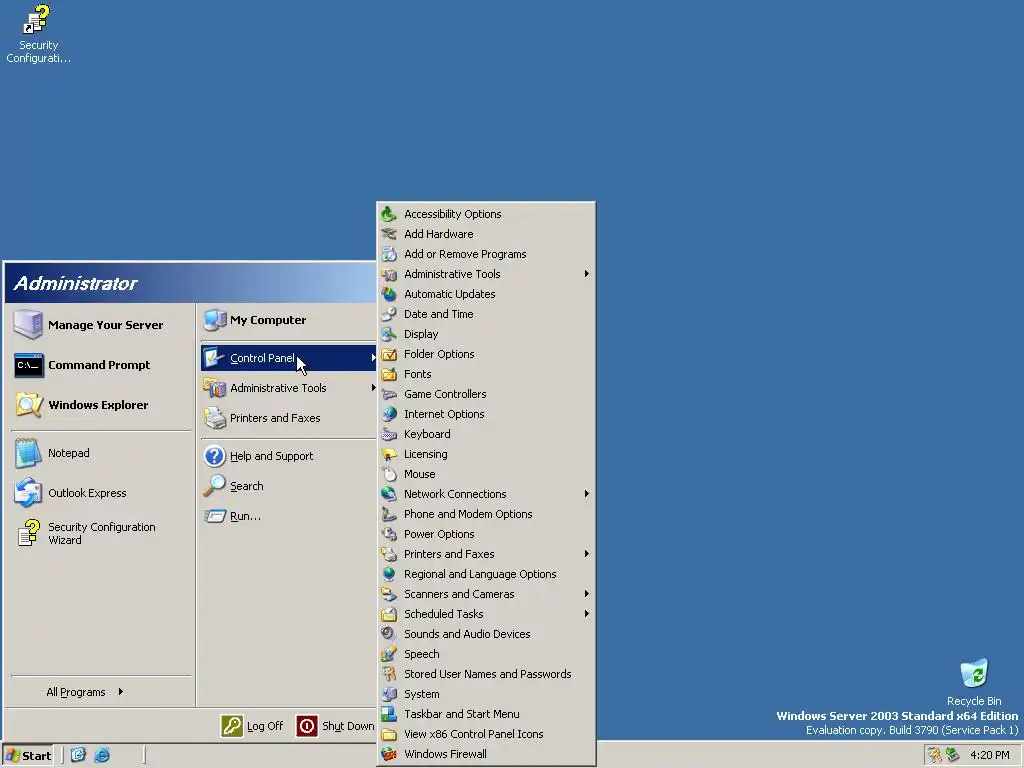Screen dimensions: 1024x768
Task: Open the Power Options icon
Action: point(389,534)
